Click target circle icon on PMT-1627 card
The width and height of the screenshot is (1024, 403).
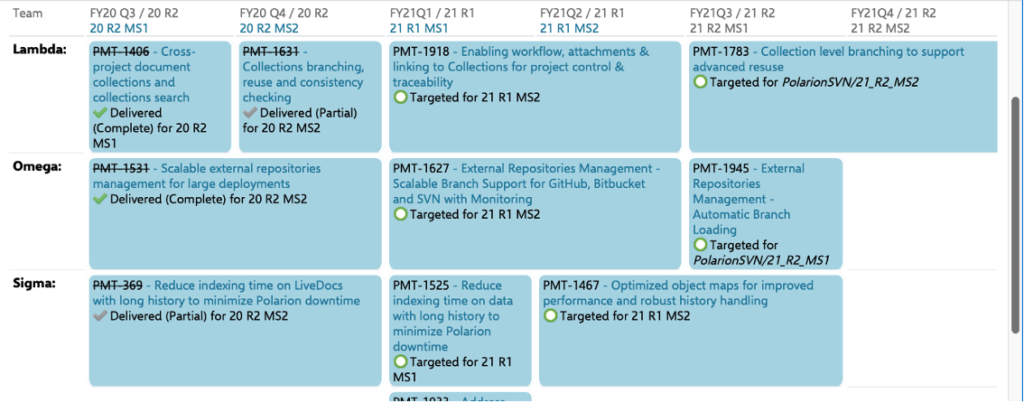(x=400, y=214)
